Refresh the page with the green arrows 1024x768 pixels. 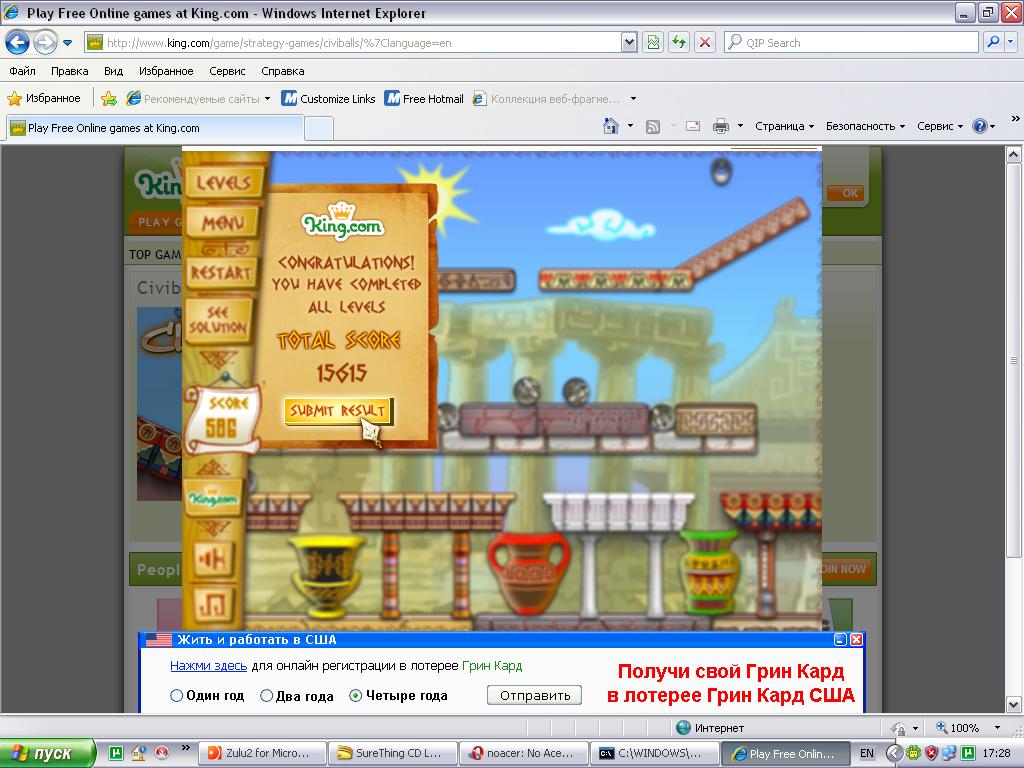point(679,43)
